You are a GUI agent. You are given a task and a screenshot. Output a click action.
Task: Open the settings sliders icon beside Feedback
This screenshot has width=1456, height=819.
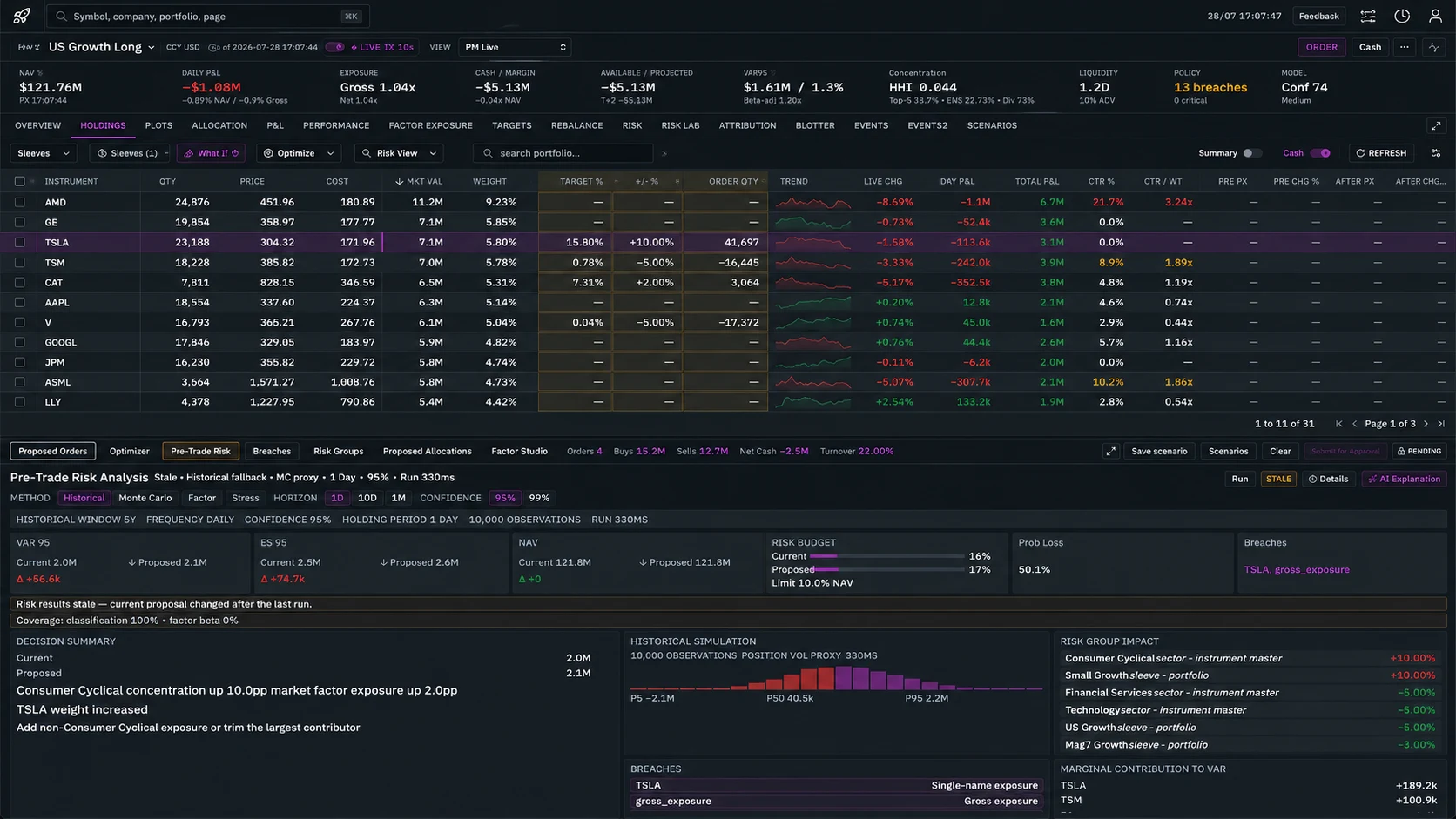tap(1368, 16)
